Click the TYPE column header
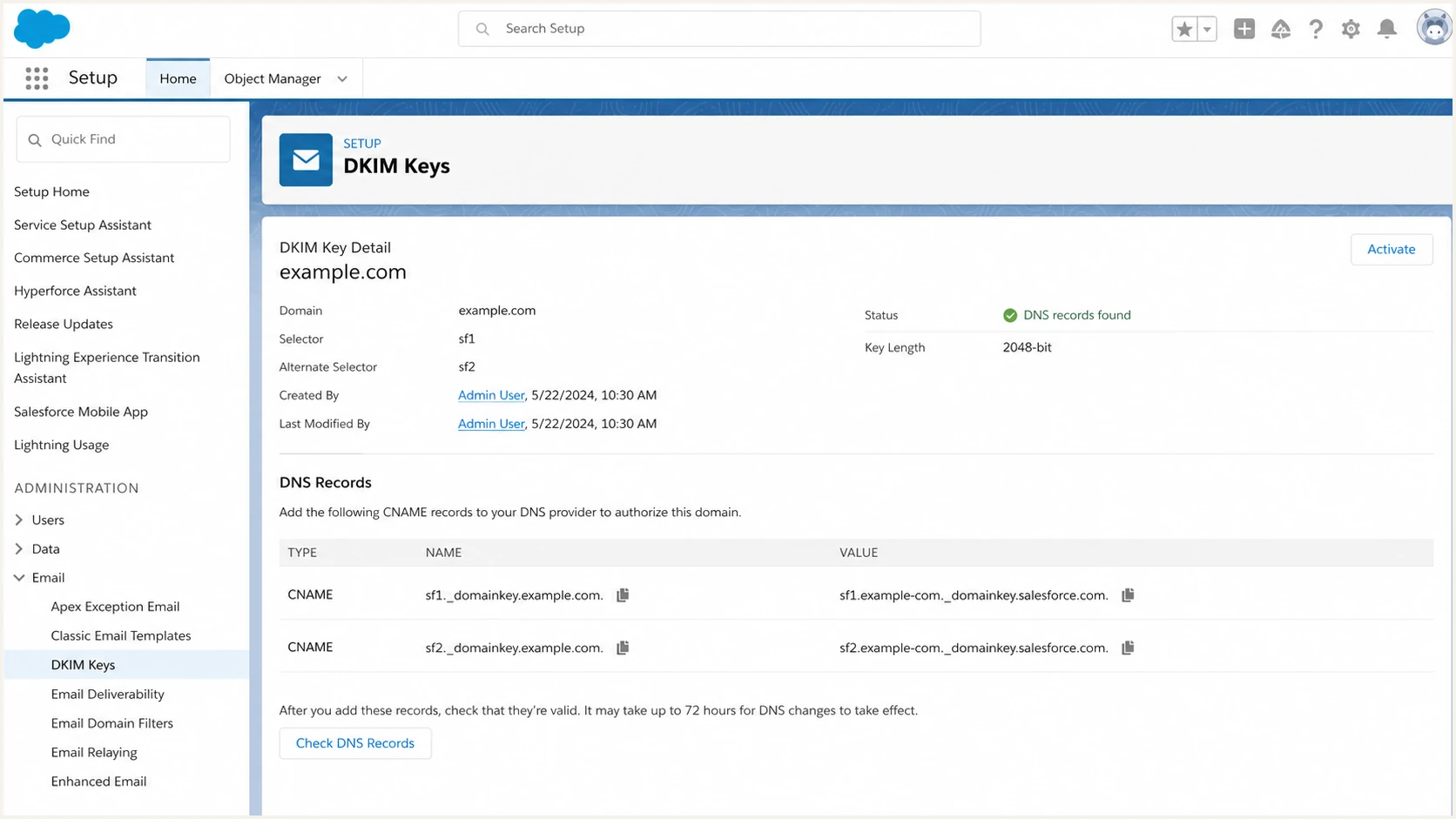Screen dimensions: 1456x819 pyautogui.click(x=302, y=553)
